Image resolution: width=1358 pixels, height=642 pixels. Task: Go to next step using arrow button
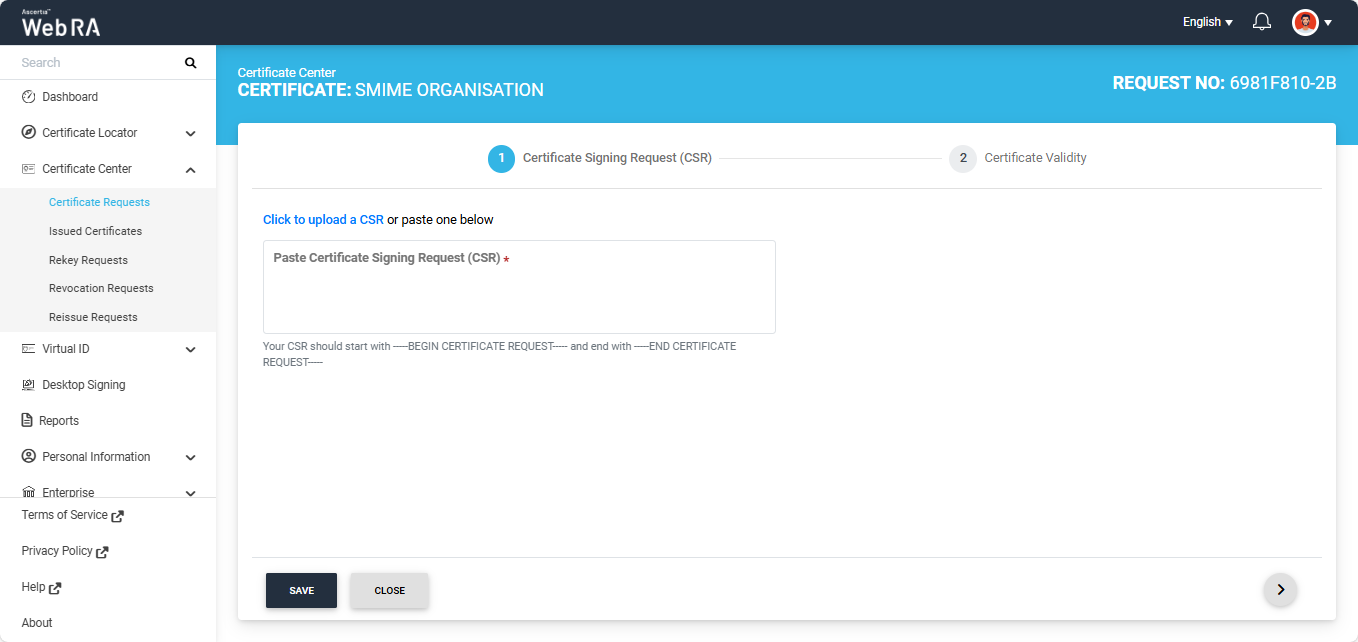[1280, 590]
